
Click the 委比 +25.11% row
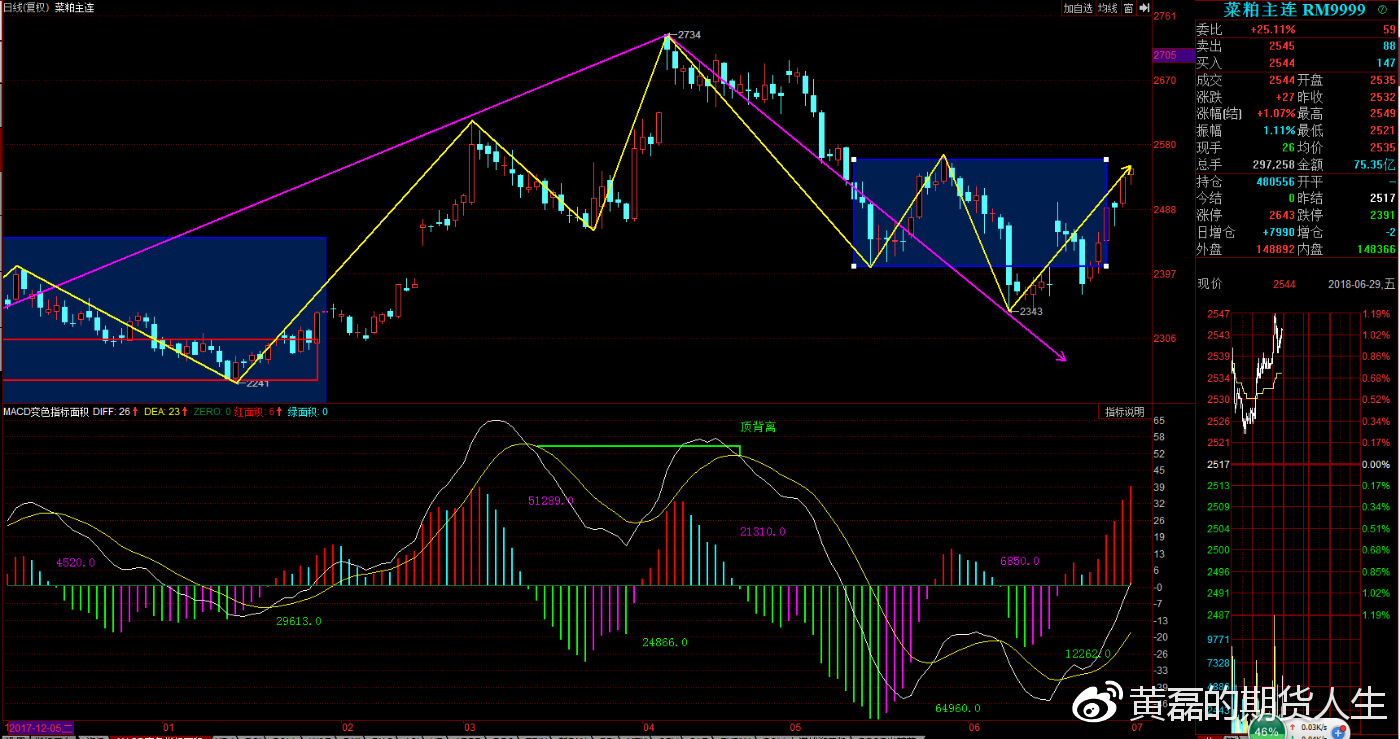(1296, 30)
